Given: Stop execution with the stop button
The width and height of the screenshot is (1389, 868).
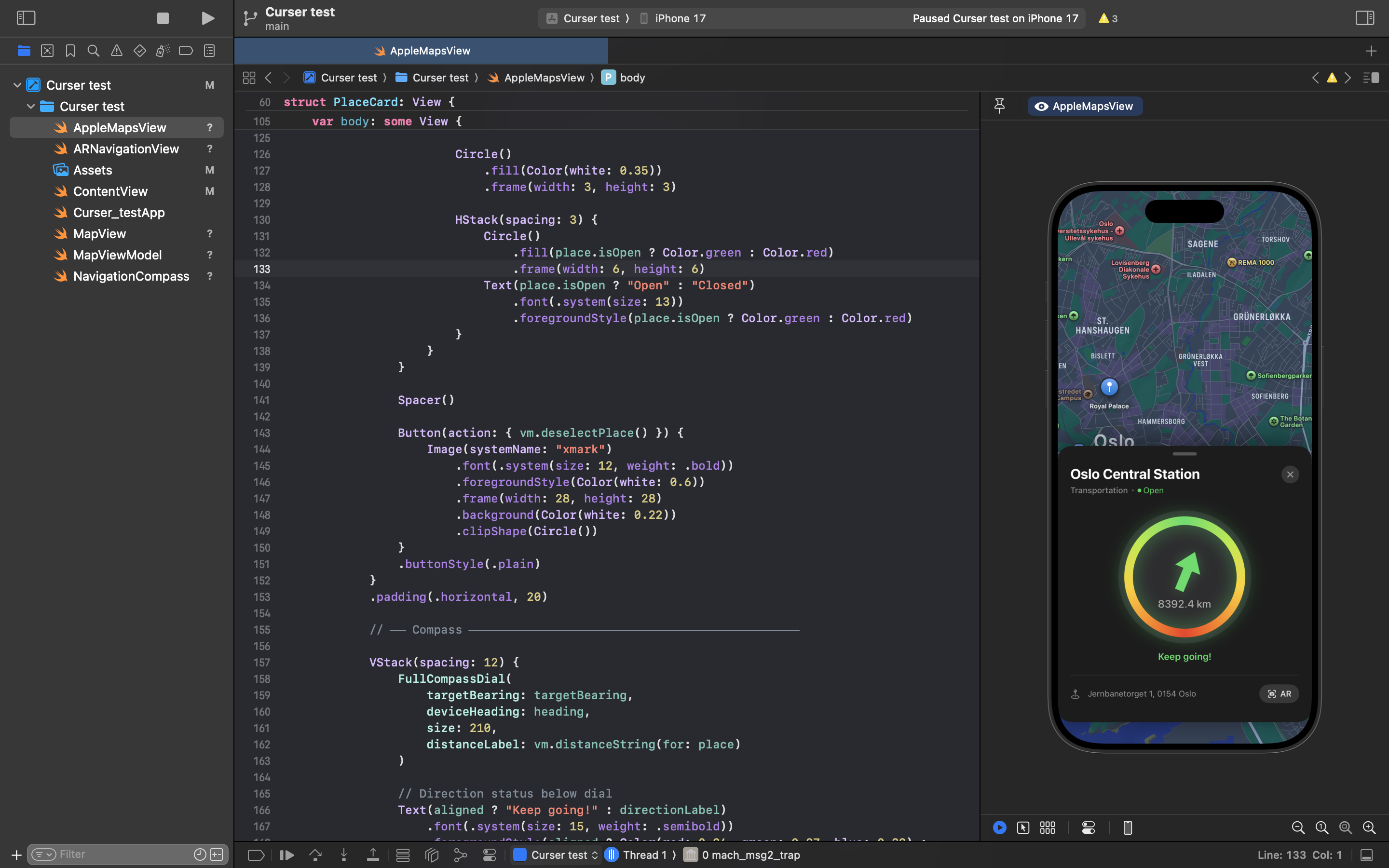Looking at the screenshot, I should click(x=163, y=18).
